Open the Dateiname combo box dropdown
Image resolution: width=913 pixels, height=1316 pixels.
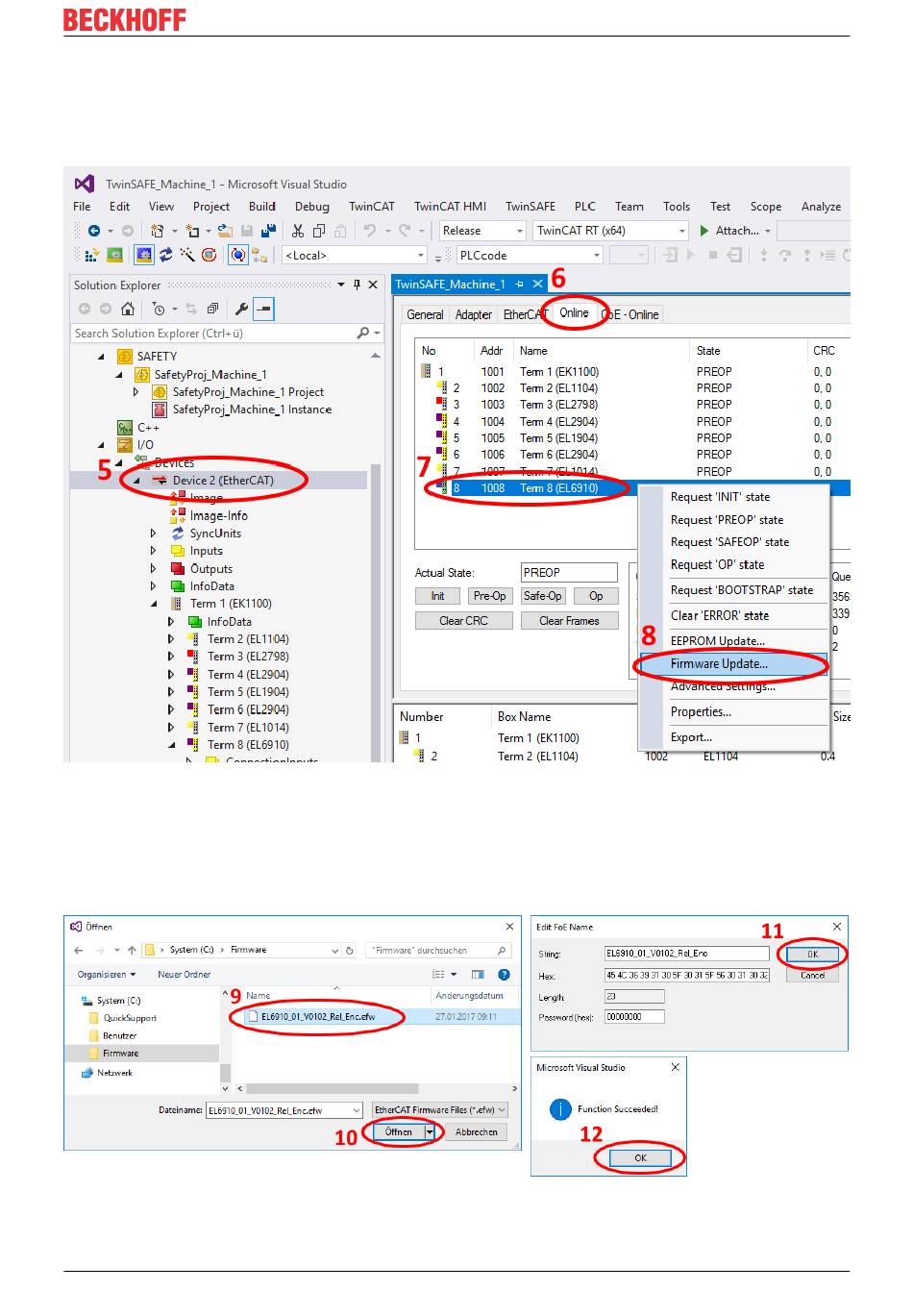[x=357, y=1110]
